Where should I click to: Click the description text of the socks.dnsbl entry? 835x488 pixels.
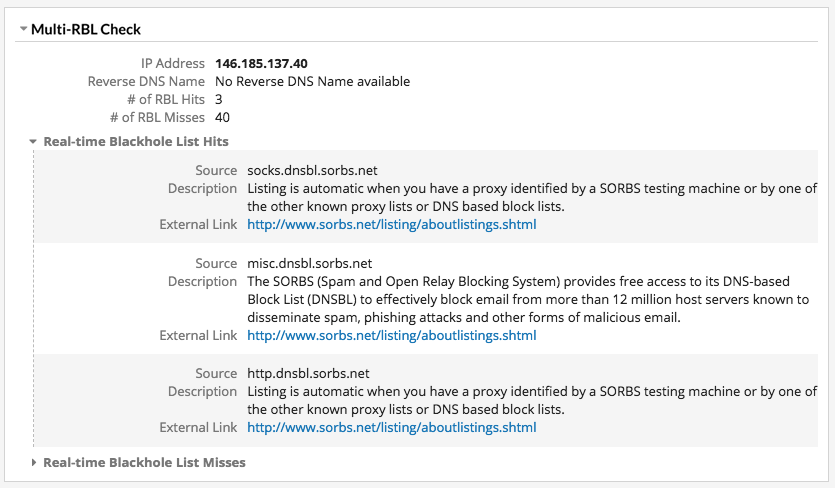click(531, 198)
